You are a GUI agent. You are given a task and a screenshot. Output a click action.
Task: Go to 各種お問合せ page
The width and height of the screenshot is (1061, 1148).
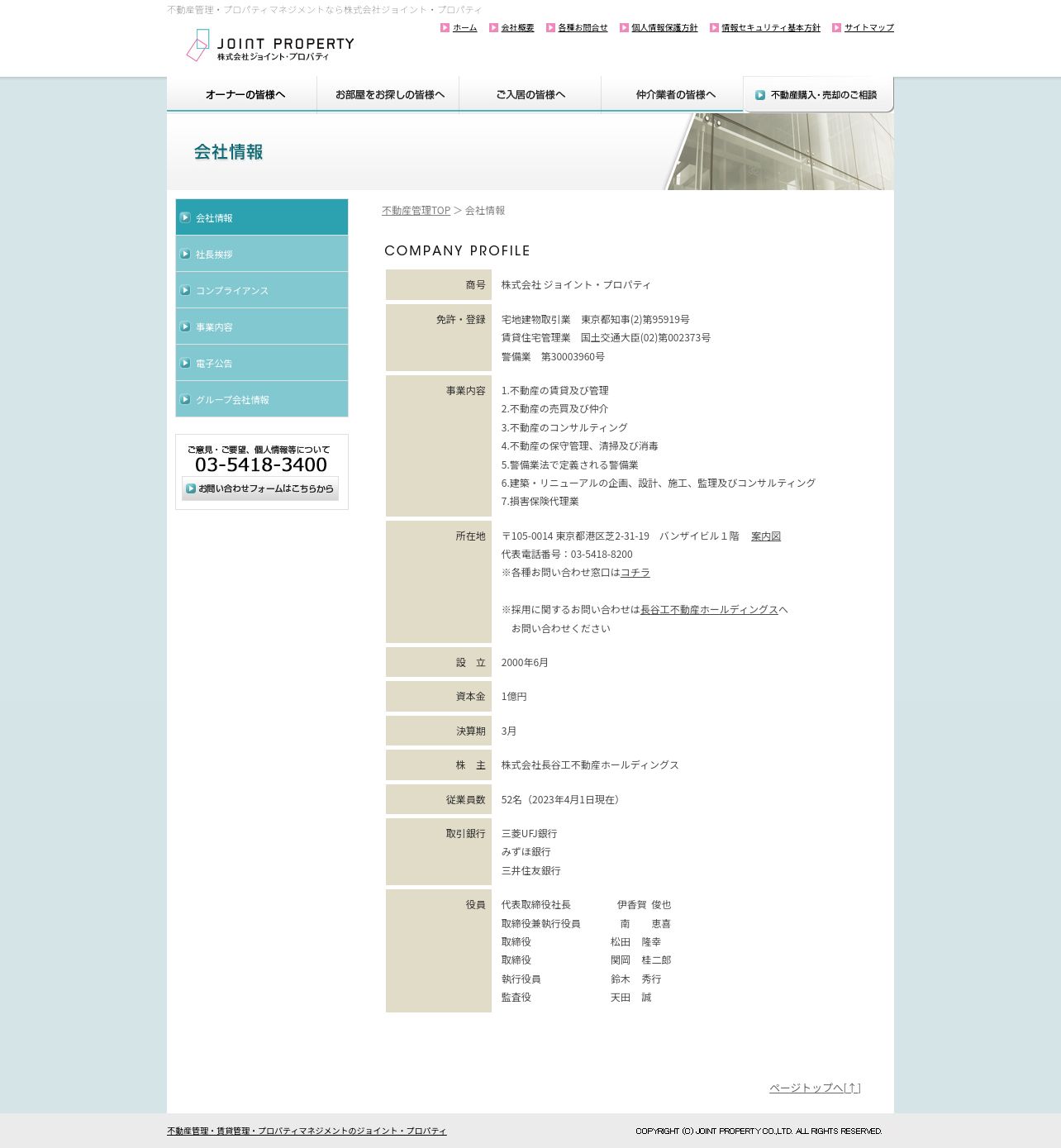(x=583, y=28)
